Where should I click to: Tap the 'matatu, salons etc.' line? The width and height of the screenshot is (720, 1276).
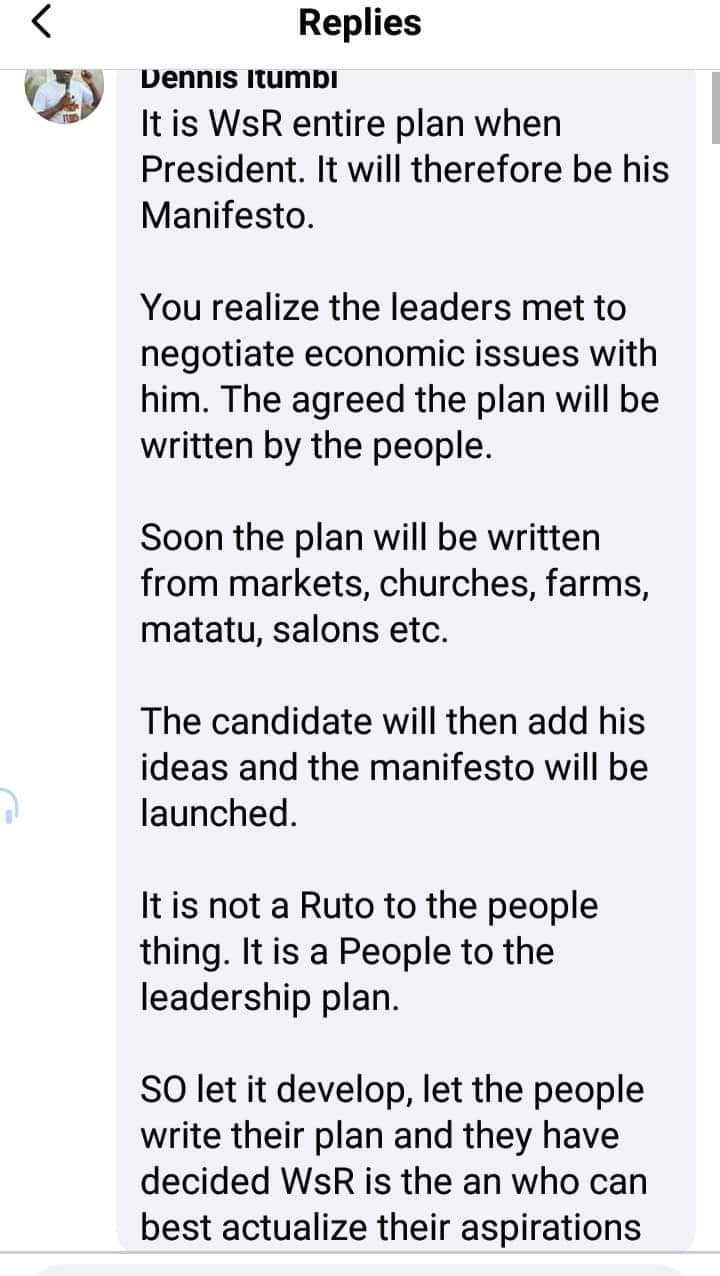(294, 629)
